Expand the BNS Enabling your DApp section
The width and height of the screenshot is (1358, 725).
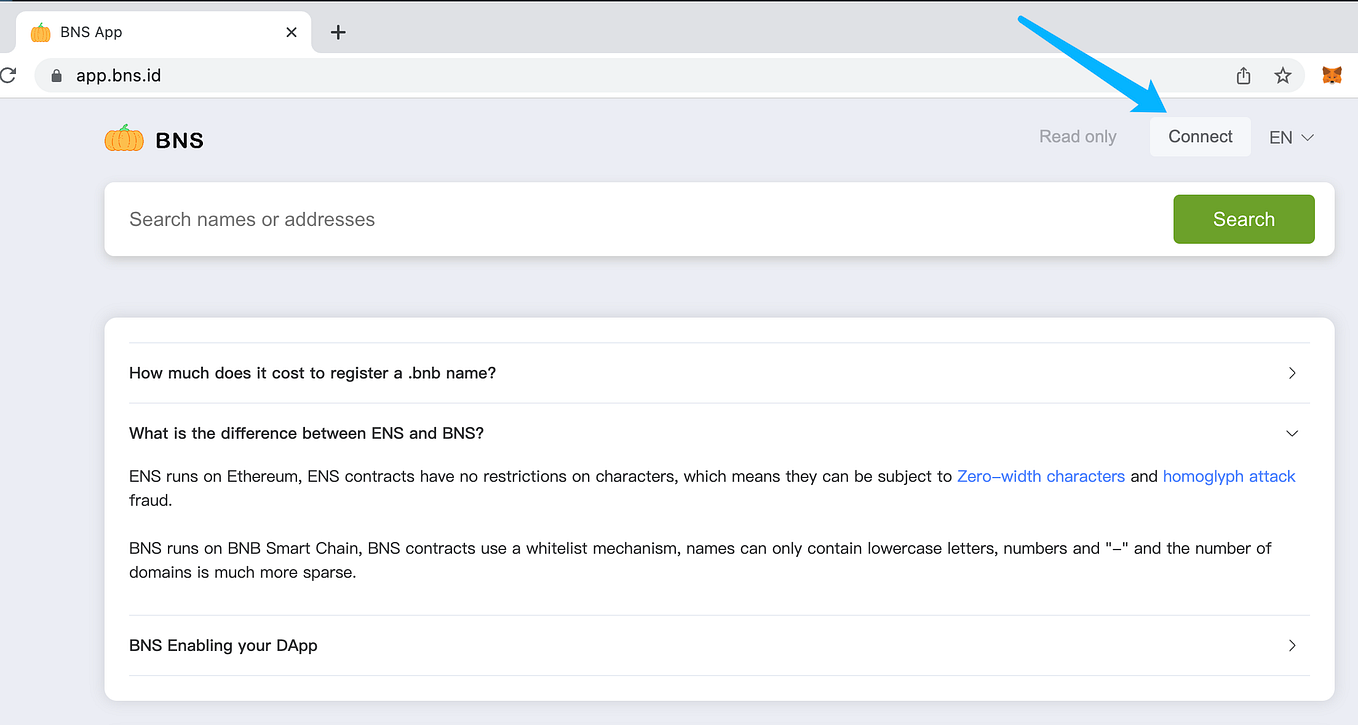[x=1291, y=645]
